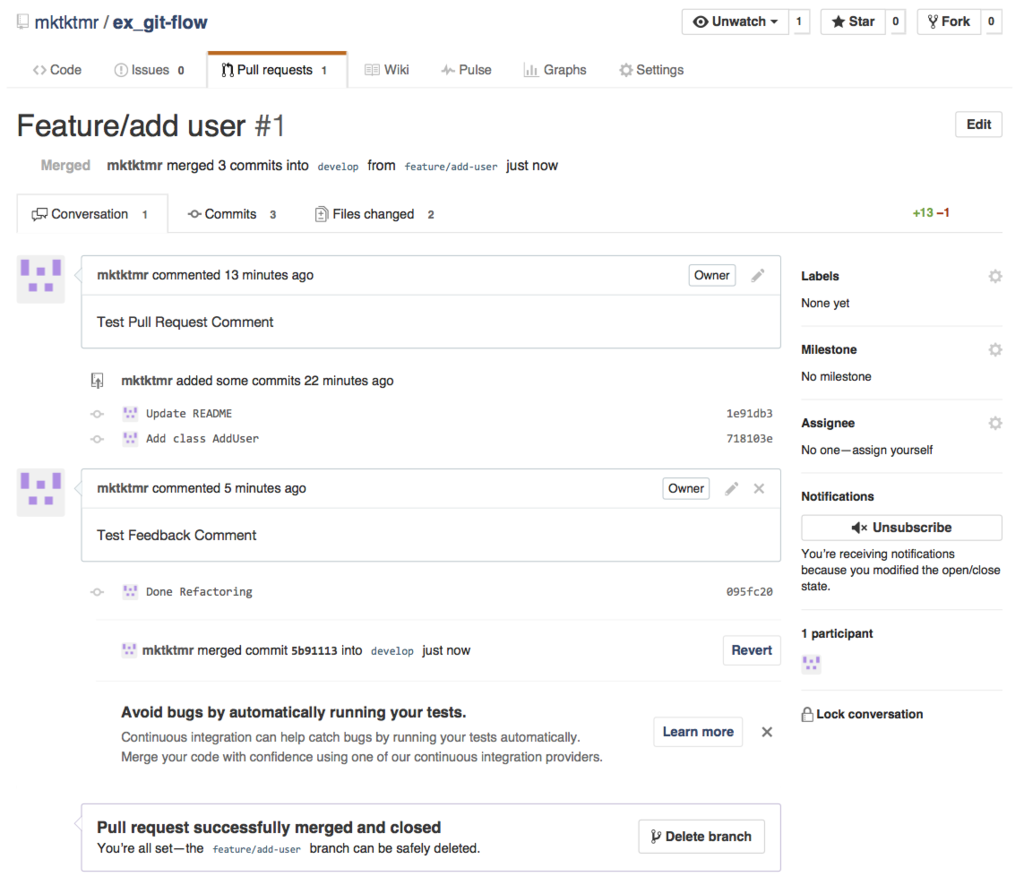This screenshot has height=885, width=1024.
Task: Click develop branch label in the merged header
Action: (x=338, y=167)
